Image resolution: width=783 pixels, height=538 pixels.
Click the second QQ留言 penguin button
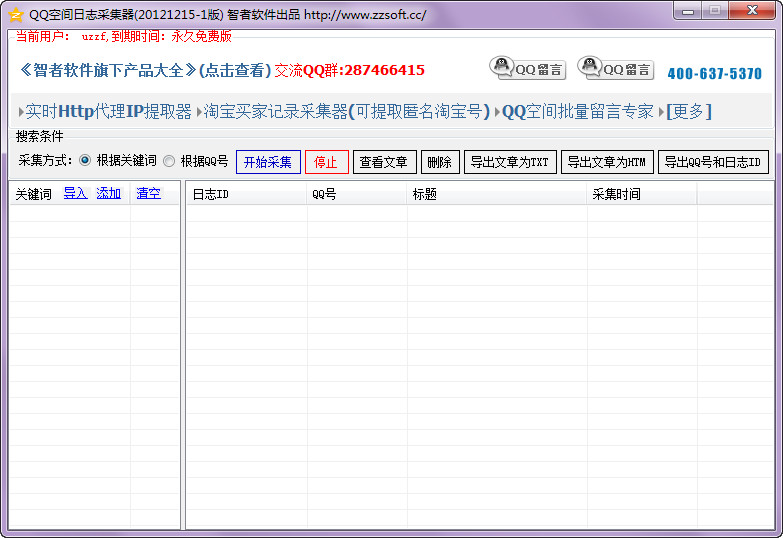(615, 68)
